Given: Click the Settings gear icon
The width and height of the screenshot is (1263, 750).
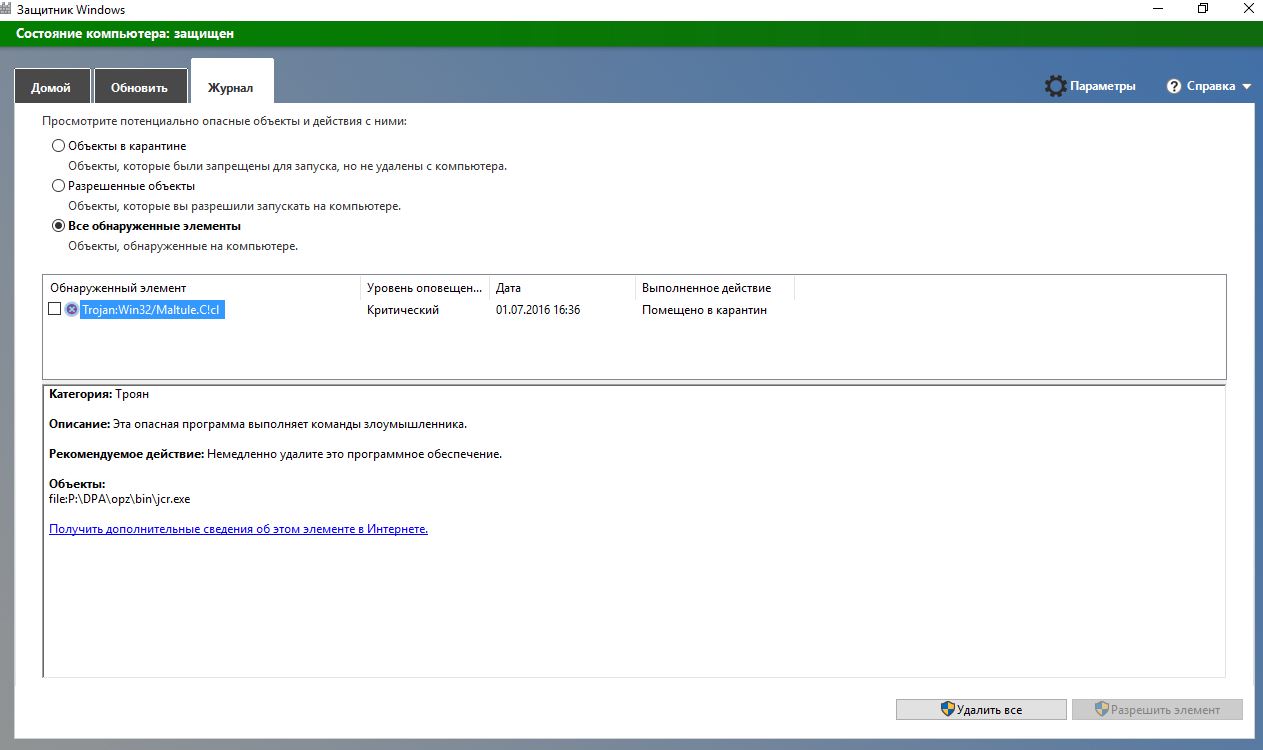Looking at the screenshot, I should click(x=1055, y=86).
